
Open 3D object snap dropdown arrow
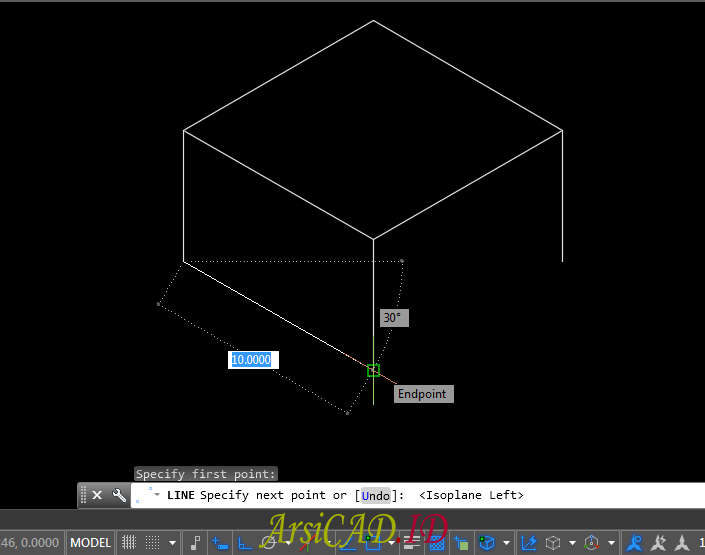pos(506,543)
